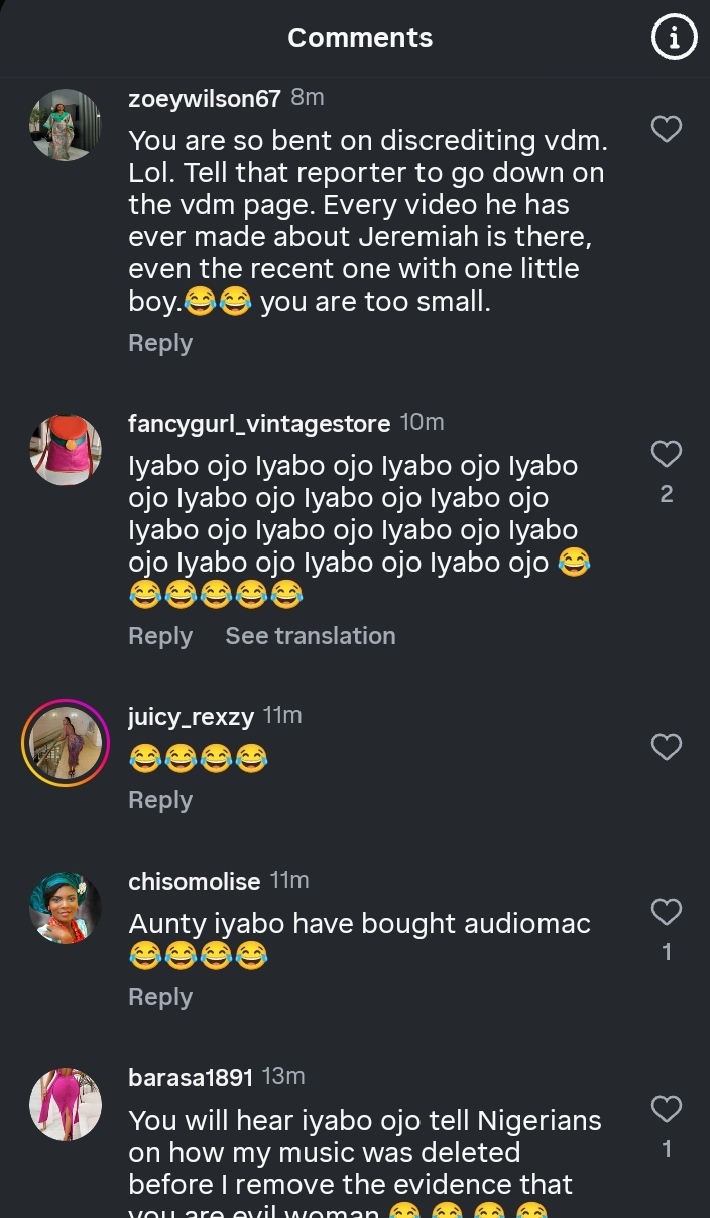Open the fancygurl_vintagestore username link
The image size is (710, 1218).
click(x=259, y=424)
